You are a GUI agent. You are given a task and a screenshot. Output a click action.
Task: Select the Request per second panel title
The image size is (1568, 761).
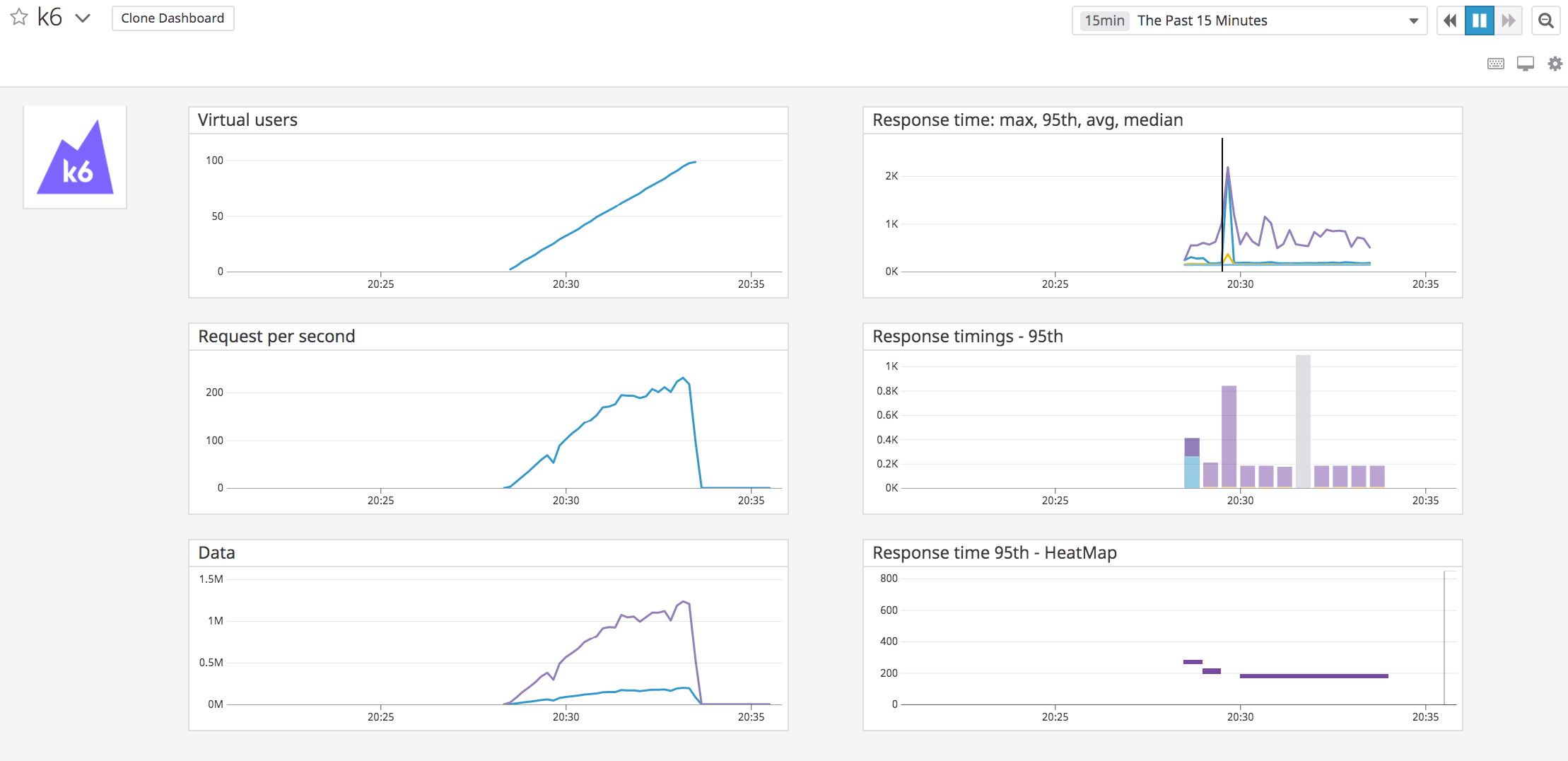(x=276, y=336)
